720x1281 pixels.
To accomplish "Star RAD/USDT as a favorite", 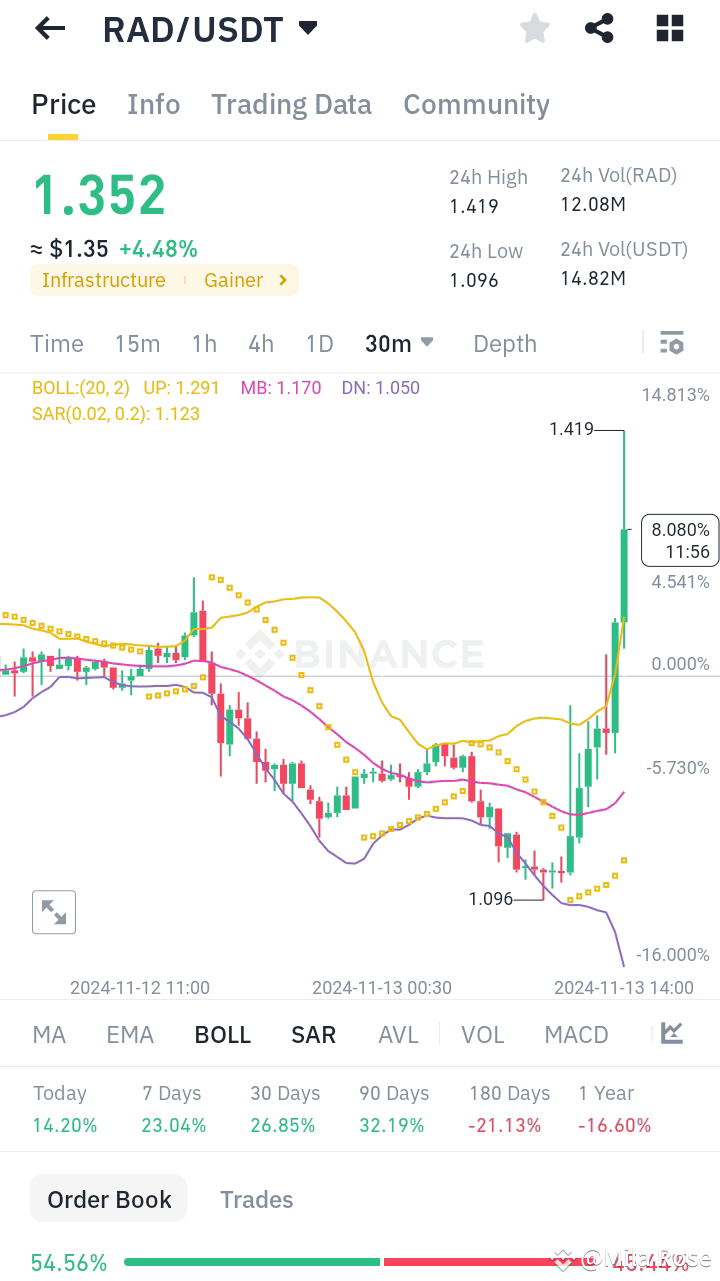I will tap(534, 28).
